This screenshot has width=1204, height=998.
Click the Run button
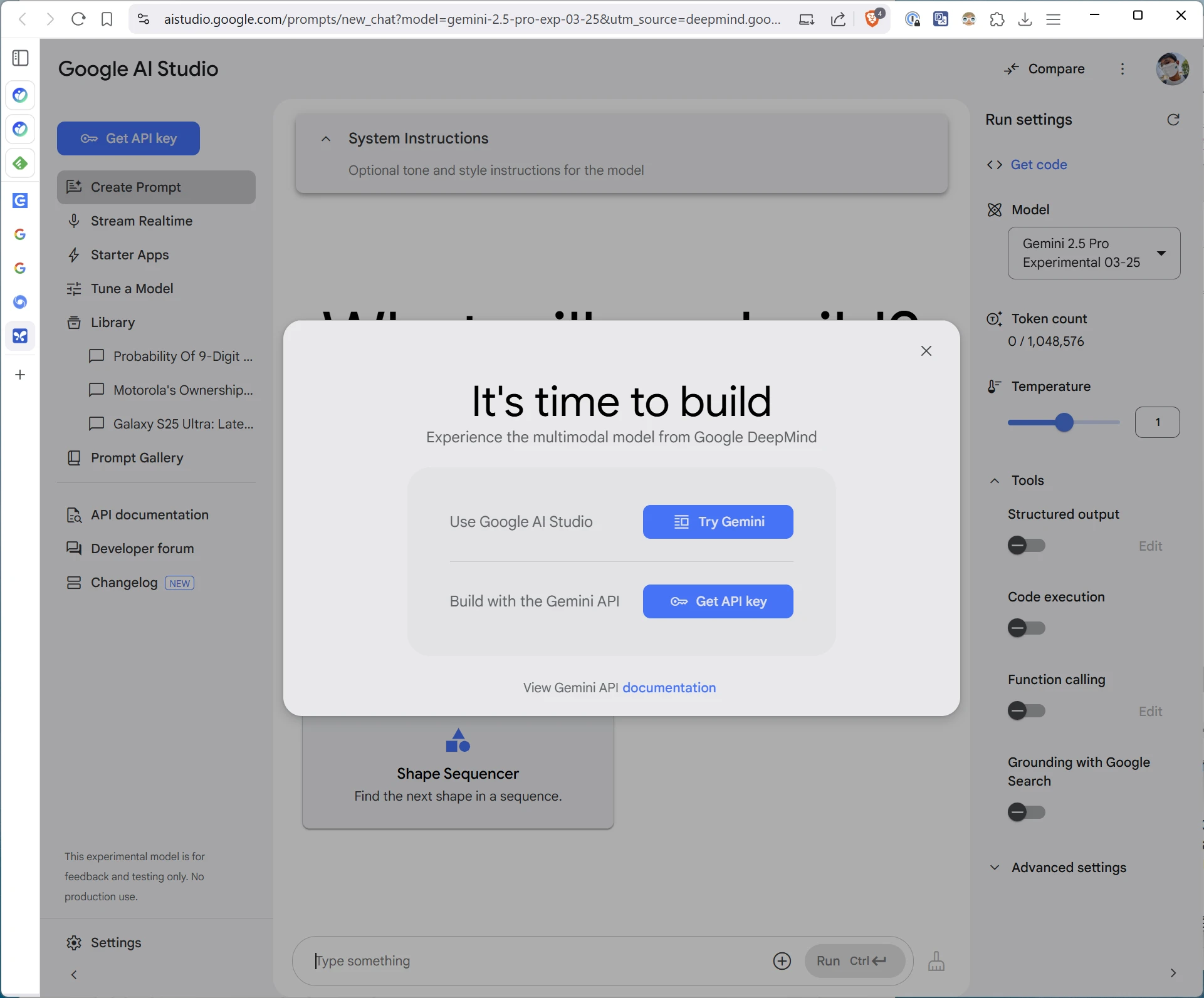854,961
